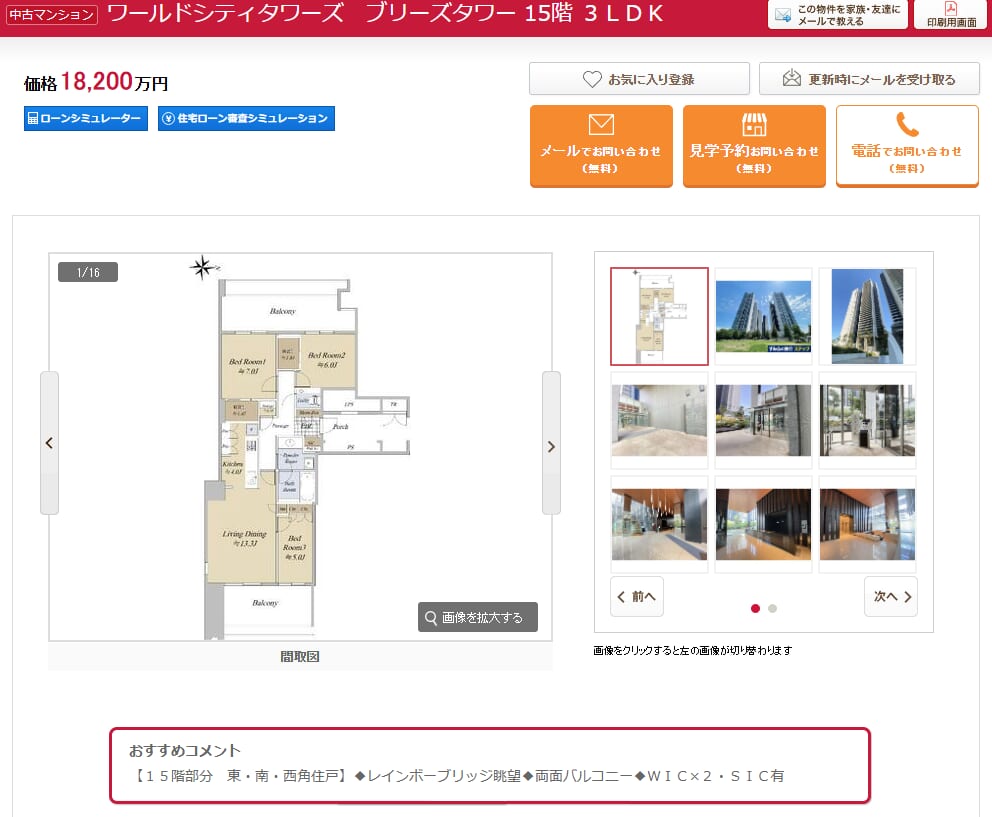Select the twin towers exterior thumbnail with blue sky
Viewport: 992px width, 817px height.
[x=763, y=316]
